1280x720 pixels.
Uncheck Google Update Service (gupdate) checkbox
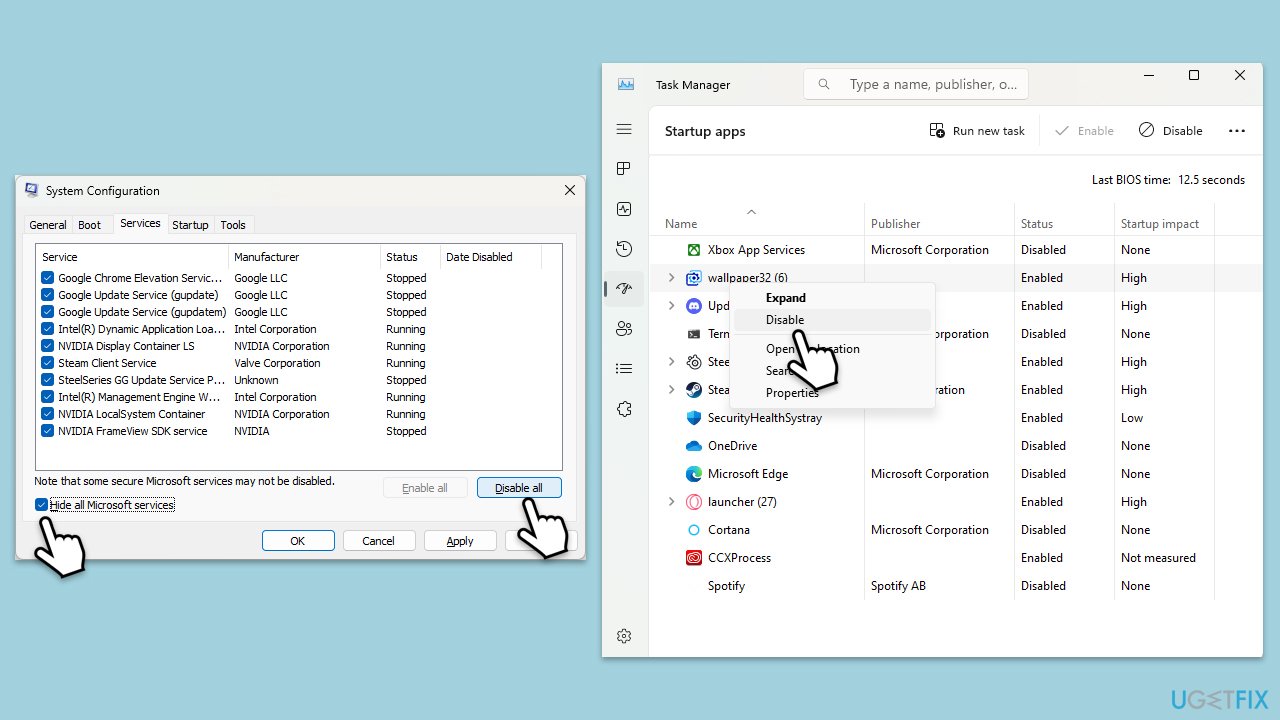pos(48,295)
